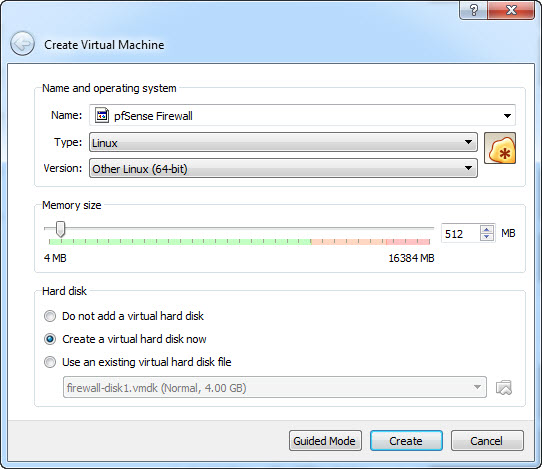The height and width of the screenshot is (469, 542).
Task: Select Create a virtual hard disk now
Action: pyautogui.click(x=50, y=339)
